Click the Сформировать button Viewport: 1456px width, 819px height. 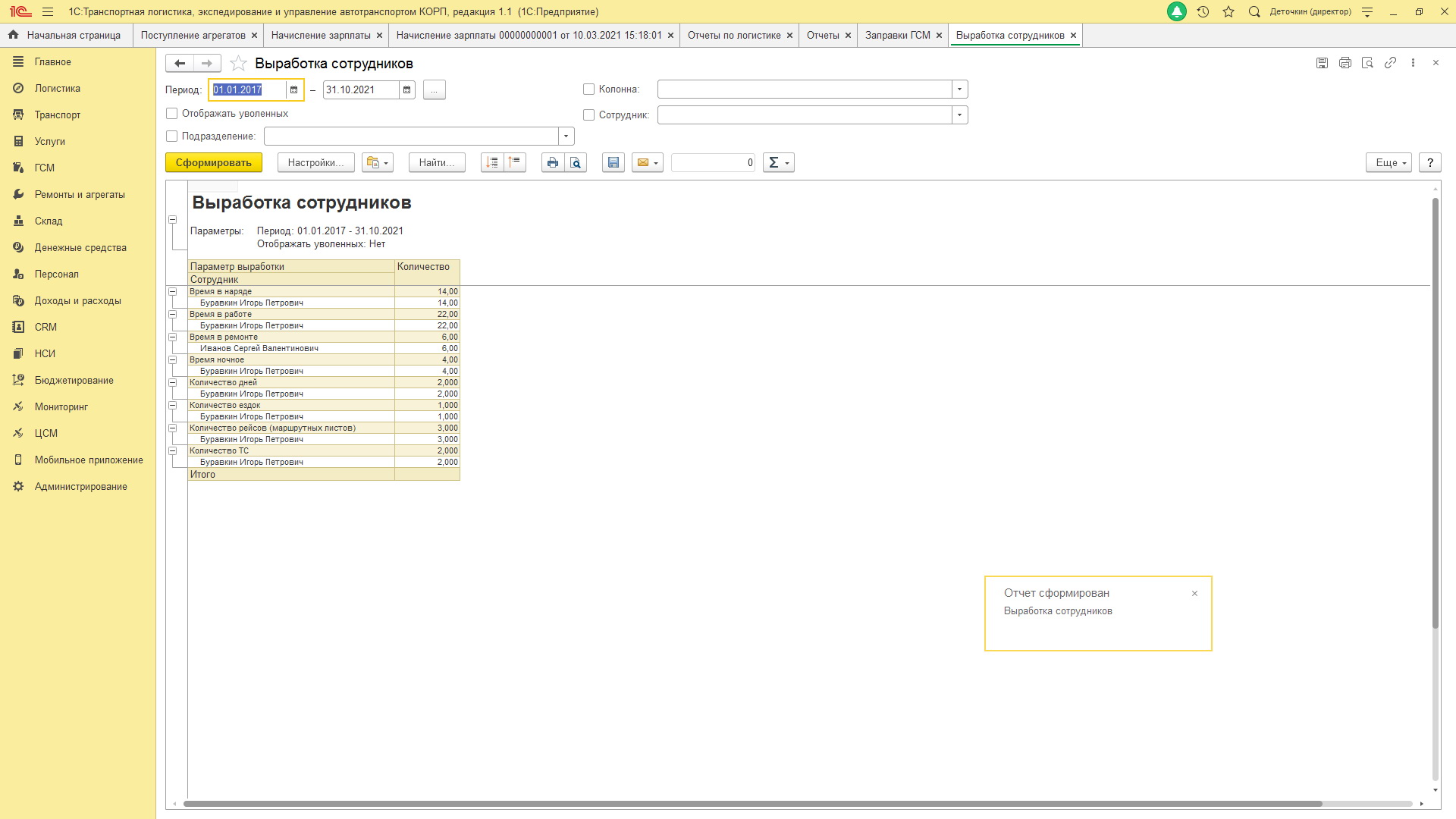pyautogui.click(x=214, y=162)
